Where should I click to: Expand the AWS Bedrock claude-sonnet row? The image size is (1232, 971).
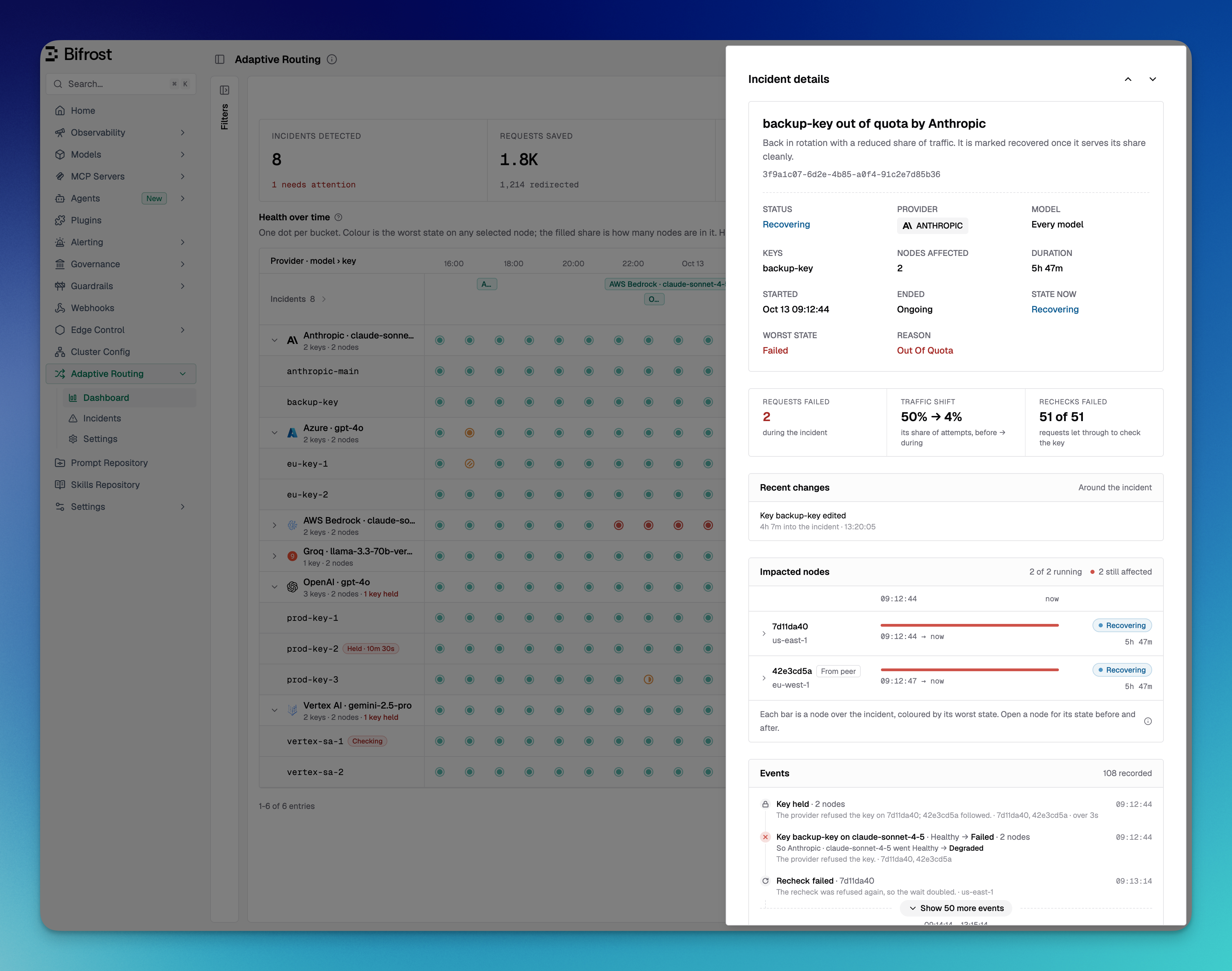(275, 525)
